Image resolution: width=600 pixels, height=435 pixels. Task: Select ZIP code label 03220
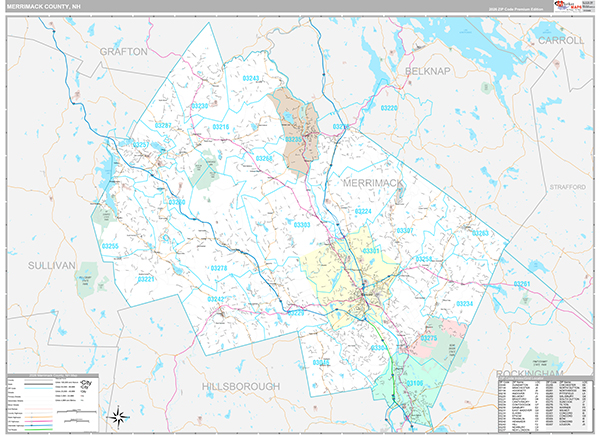[x=388, y=108]
